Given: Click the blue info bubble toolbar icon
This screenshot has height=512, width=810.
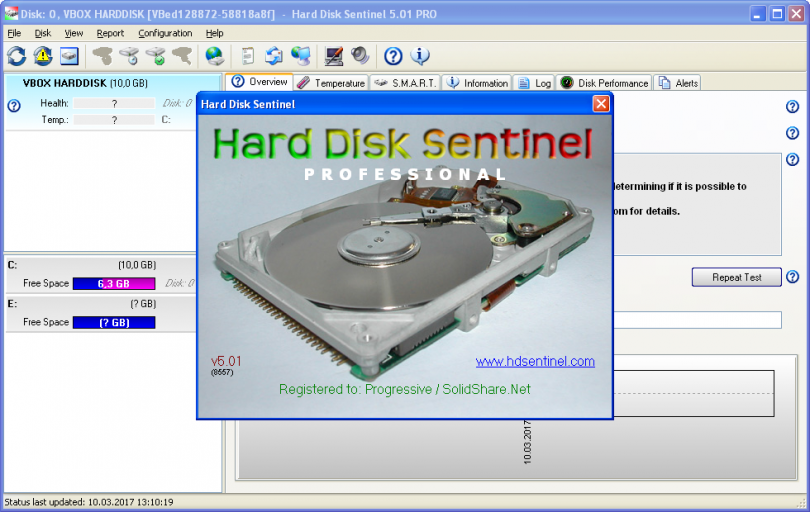Looking at the screenshot, I should click(420, 56).
